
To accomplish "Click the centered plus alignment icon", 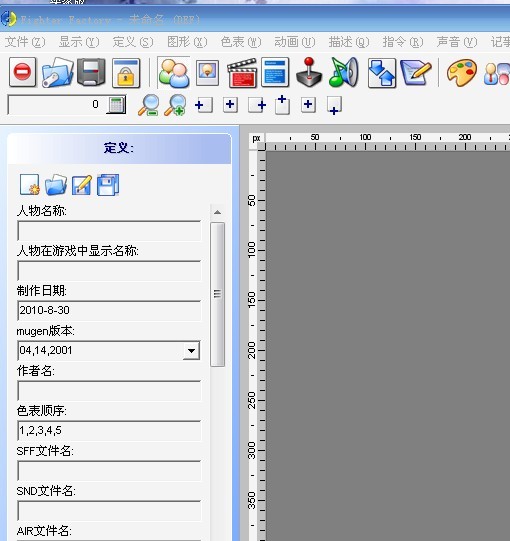I will point(230,105).
